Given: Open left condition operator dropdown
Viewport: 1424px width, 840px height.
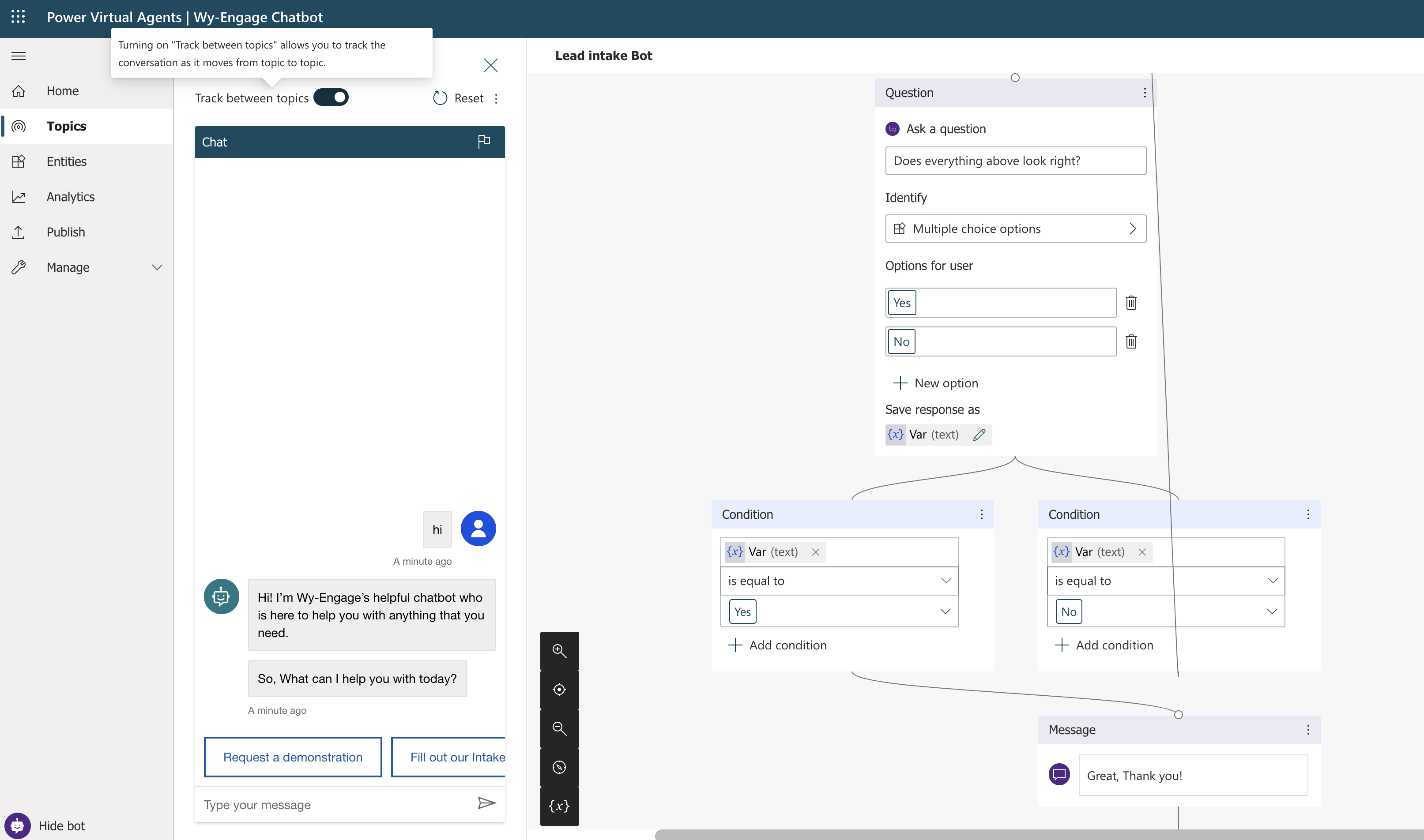Looking at the screenshot, I should [x=839, y=581].
